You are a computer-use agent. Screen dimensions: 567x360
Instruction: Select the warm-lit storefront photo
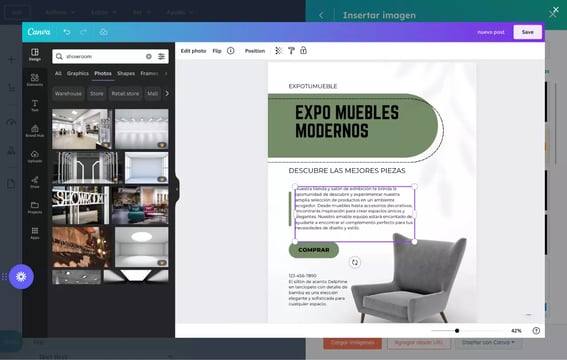pyautogui.click(x=82, y=247)
